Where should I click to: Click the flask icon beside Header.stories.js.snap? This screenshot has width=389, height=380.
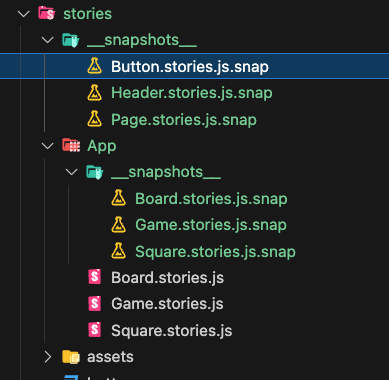(x=94, y=93)
